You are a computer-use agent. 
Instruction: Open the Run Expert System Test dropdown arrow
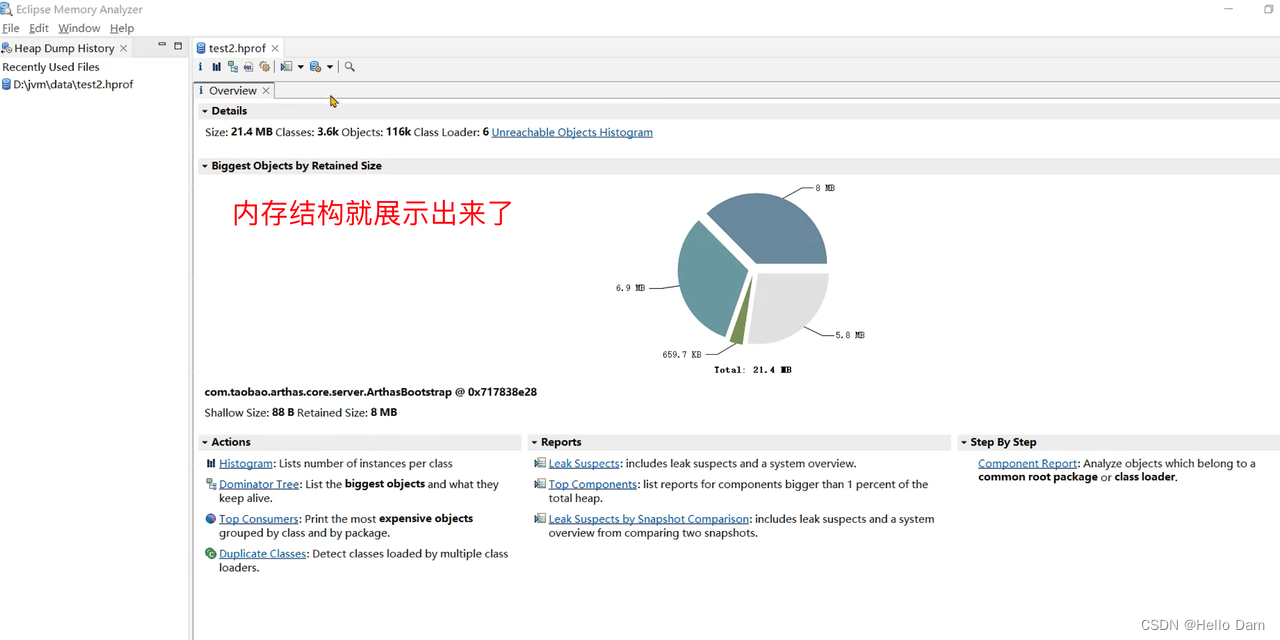click(300, 67)
